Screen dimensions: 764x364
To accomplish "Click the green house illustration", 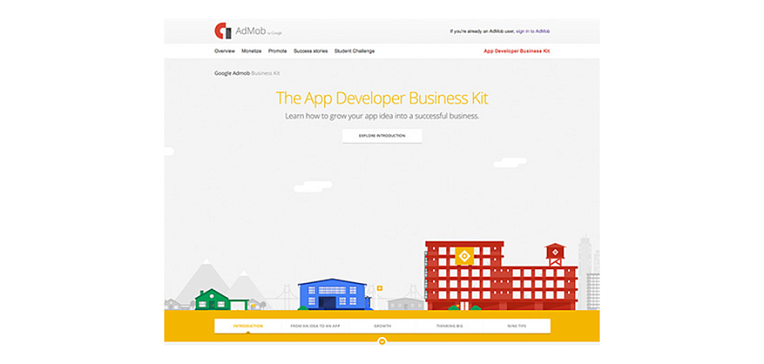I will click(212, 299).
